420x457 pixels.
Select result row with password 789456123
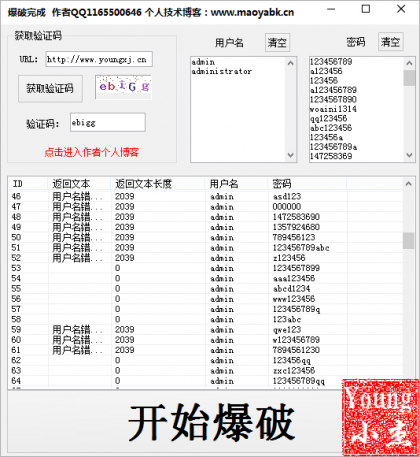coord(205,237)
